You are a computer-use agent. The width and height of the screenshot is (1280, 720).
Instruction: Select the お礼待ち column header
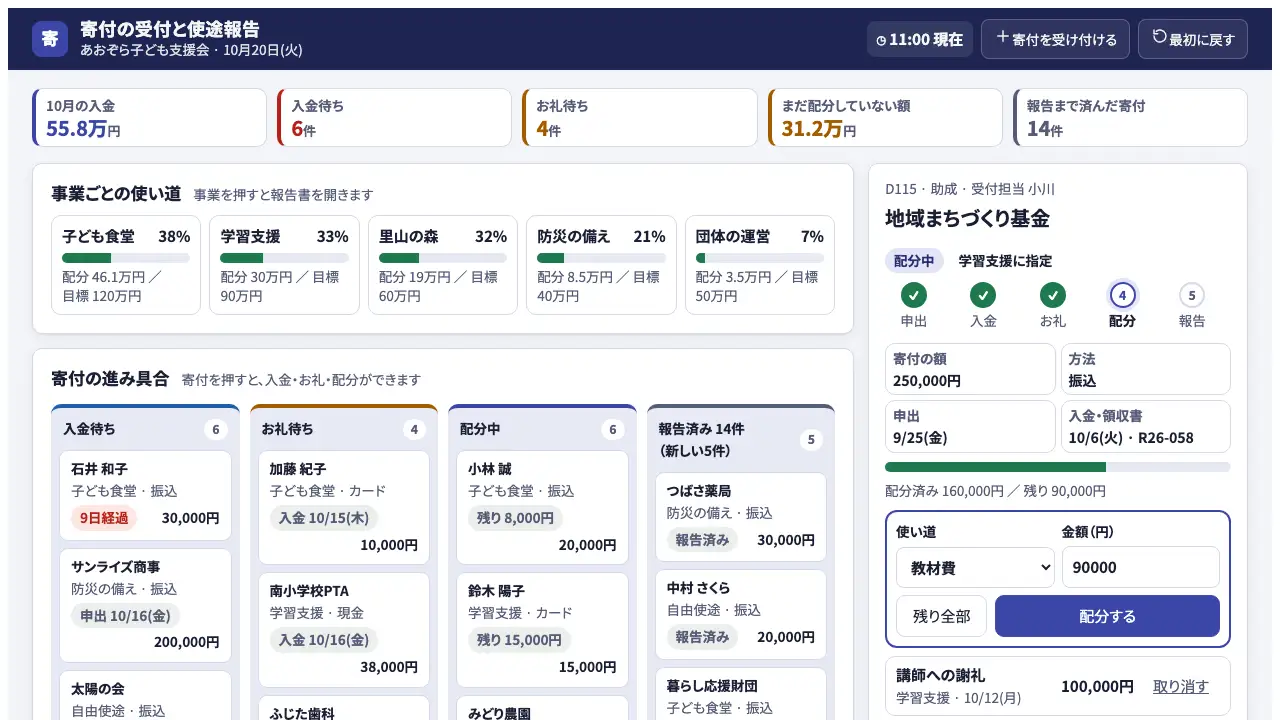pyautogui.click(x=344, y=429)
